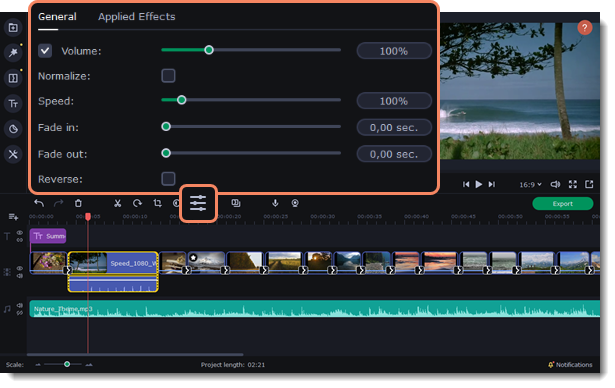Select the Speed_1080 video clip
Image resolution: width=615 pixels, height=388 pixels.
113,271
